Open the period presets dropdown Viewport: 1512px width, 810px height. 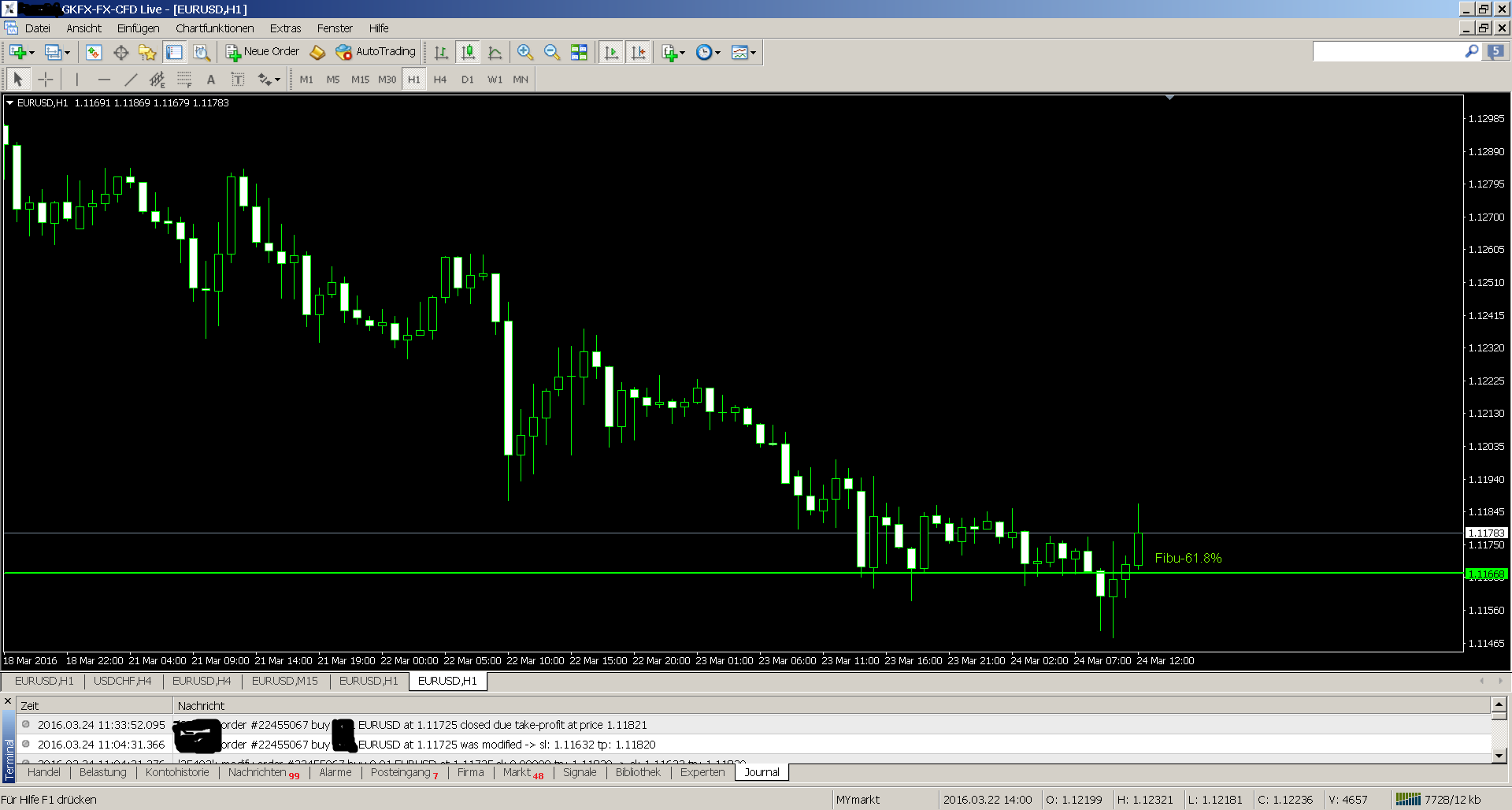point(717,52)
